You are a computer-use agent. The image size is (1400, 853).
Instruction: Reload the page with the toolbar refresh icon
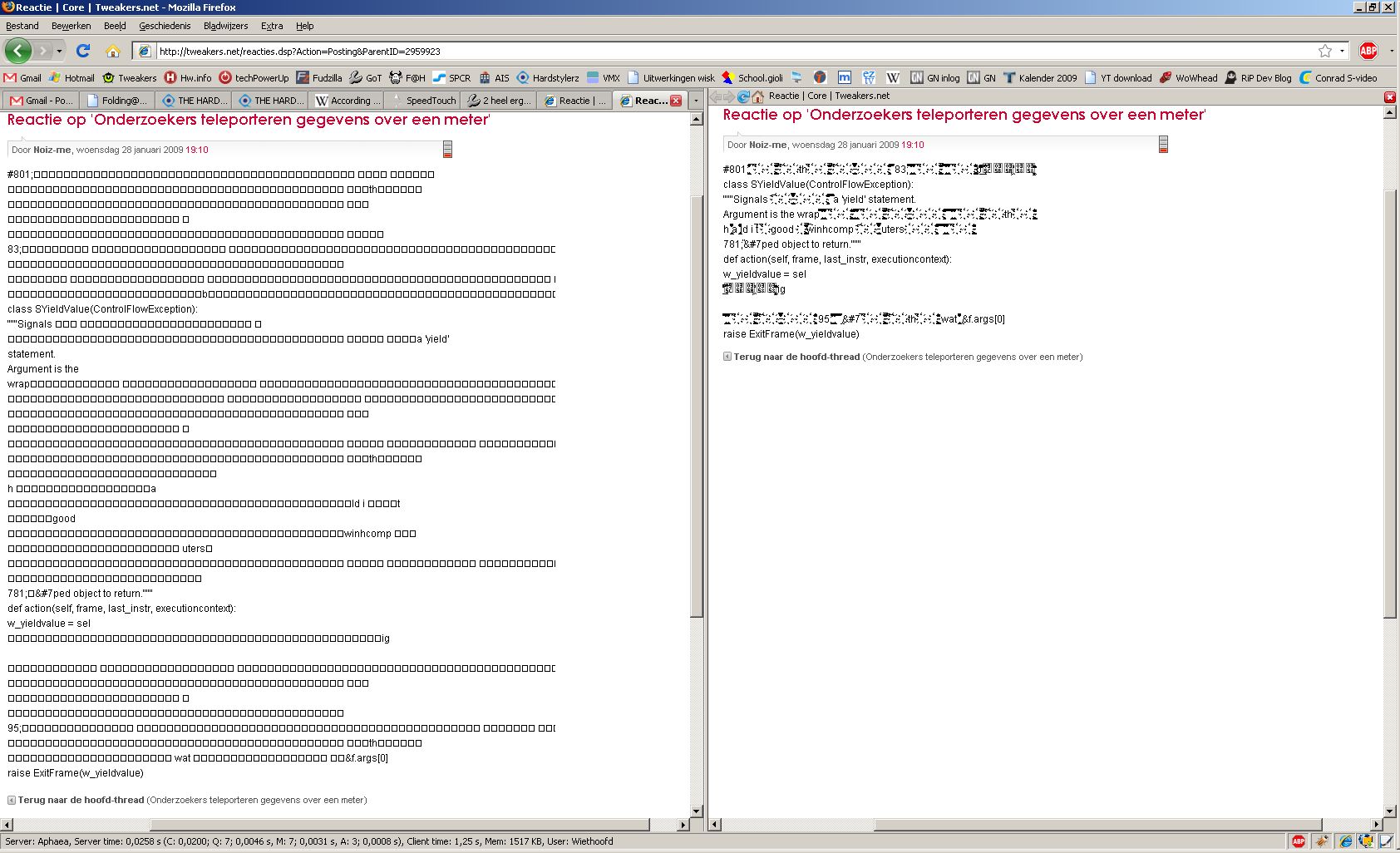pos(83,51)
